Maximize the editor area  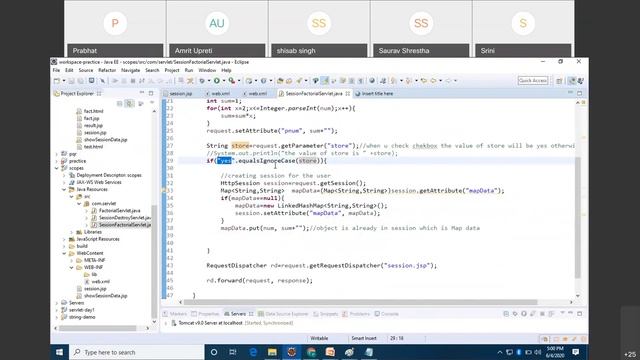tap(579, 93)
